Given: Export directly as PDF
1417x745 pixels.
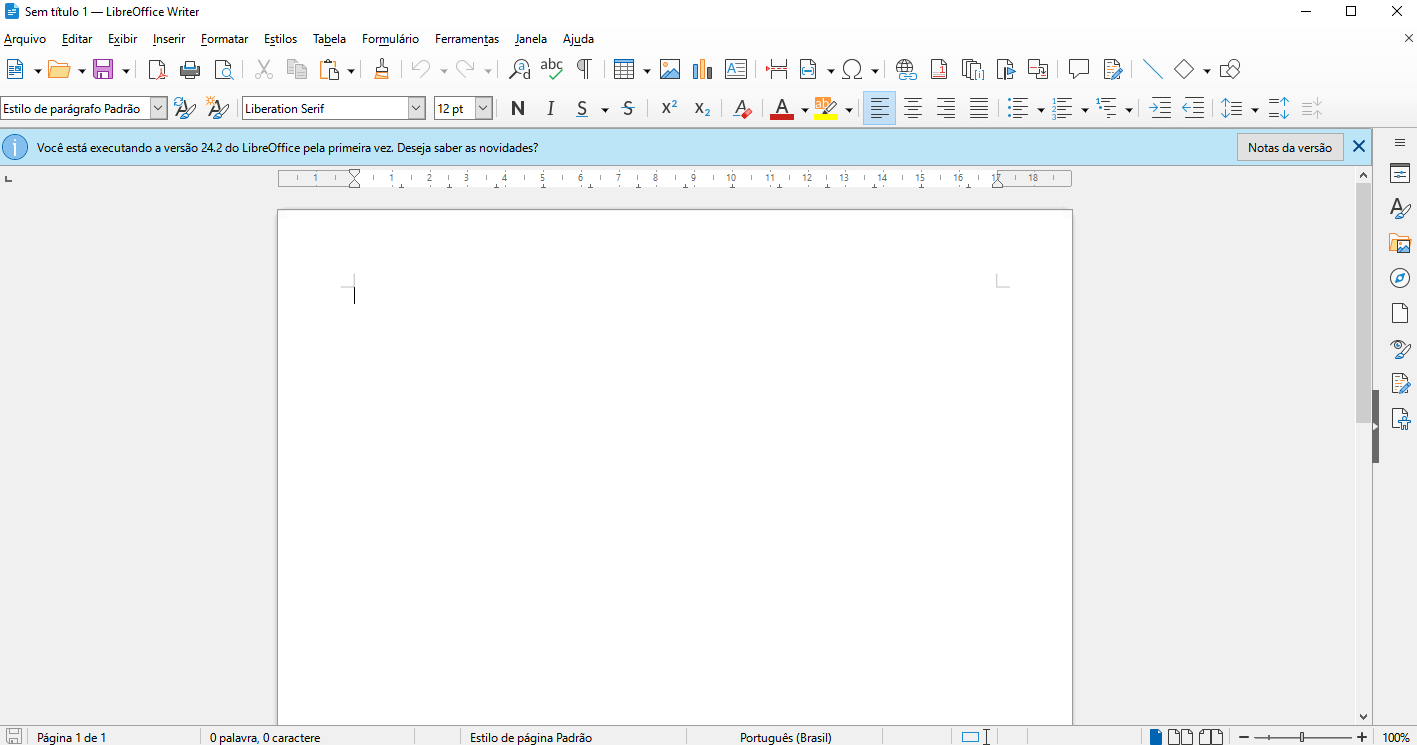Looking at the screenshot, I should tap(157, 70).
